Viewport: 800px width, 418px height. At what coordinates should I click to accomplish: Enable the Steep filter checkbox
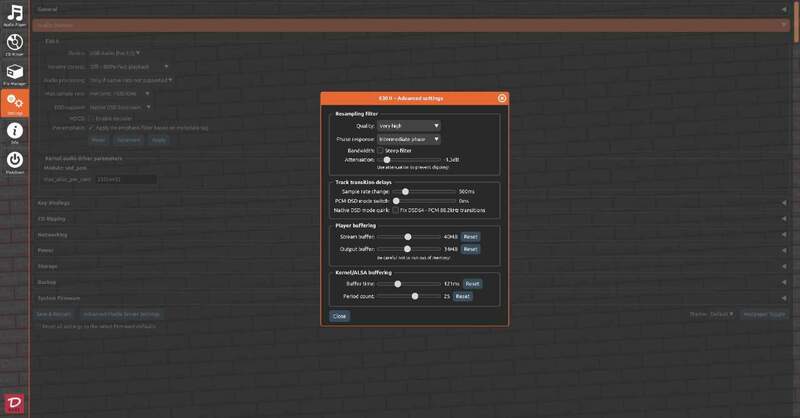click(x=380, y=150)
